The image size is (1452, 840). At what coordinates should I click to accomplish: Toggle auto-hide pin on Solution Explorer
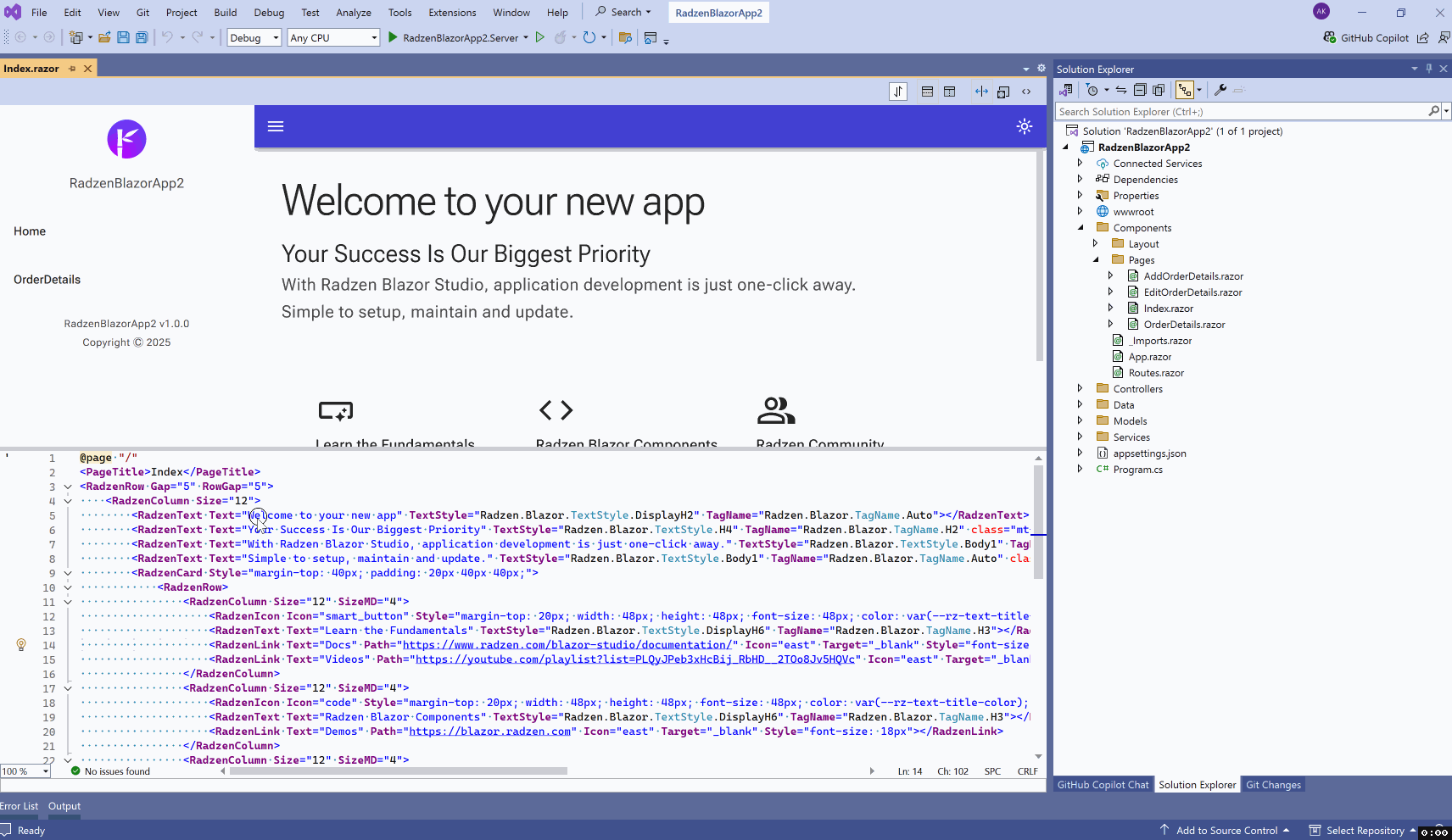(1429, 69)
